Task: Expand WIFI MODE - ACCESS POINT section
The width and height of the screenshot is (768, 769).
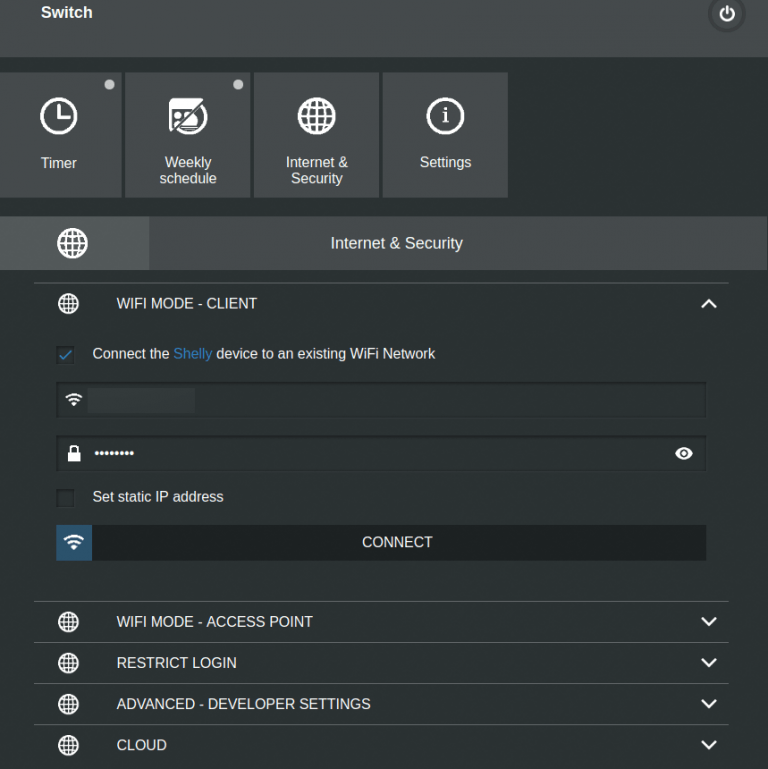Action: coord(709,622)
